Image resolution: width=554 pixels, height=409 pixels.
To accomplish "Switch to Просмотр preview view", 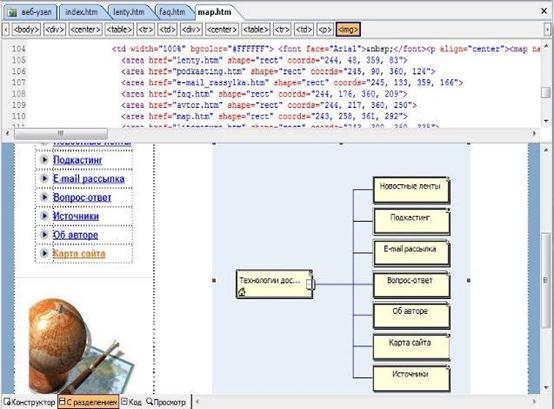I will point(166,402).
